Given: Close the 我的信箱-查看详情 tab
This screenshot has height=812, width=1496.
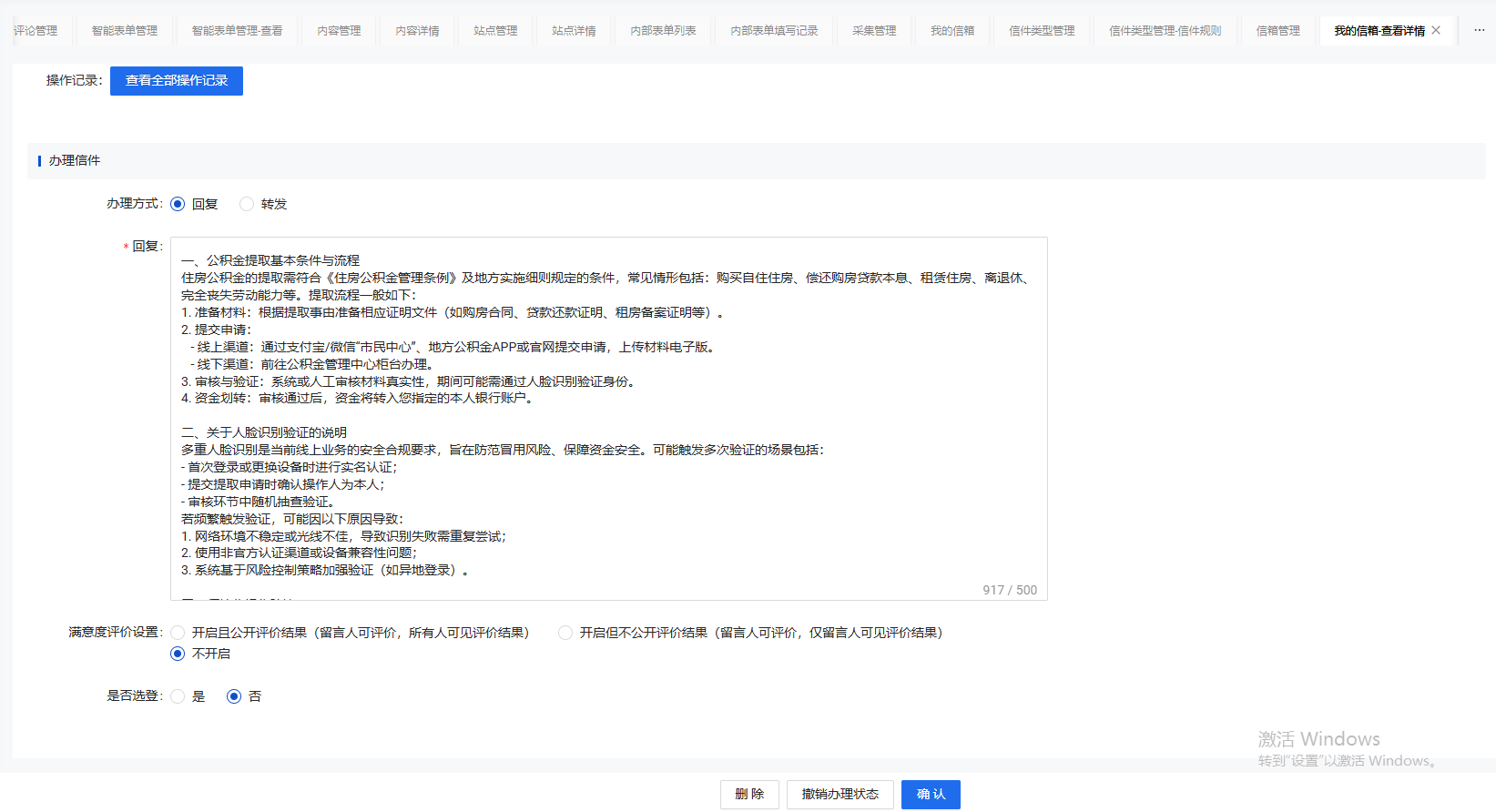Looking at the screenshot, I should pyautogui.click(x=1436, y=30).
